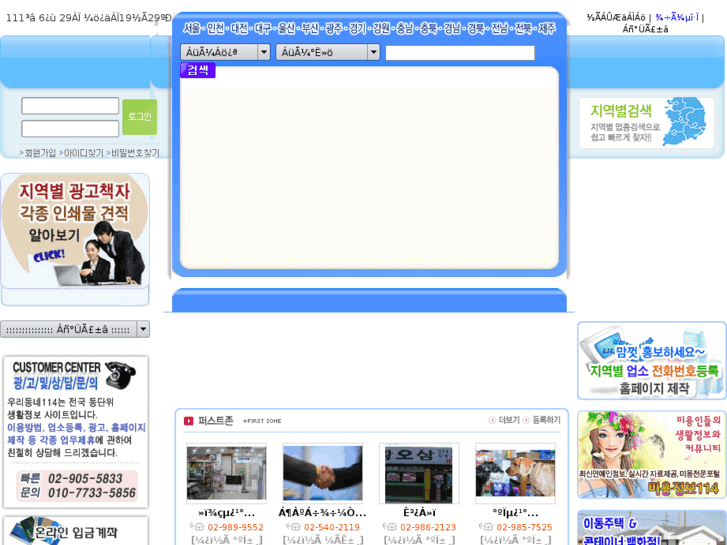Click the phone icon beside 02-989-9552
Image resolution: width=727 pixels, height=545 pixels.
pos(197,526)
